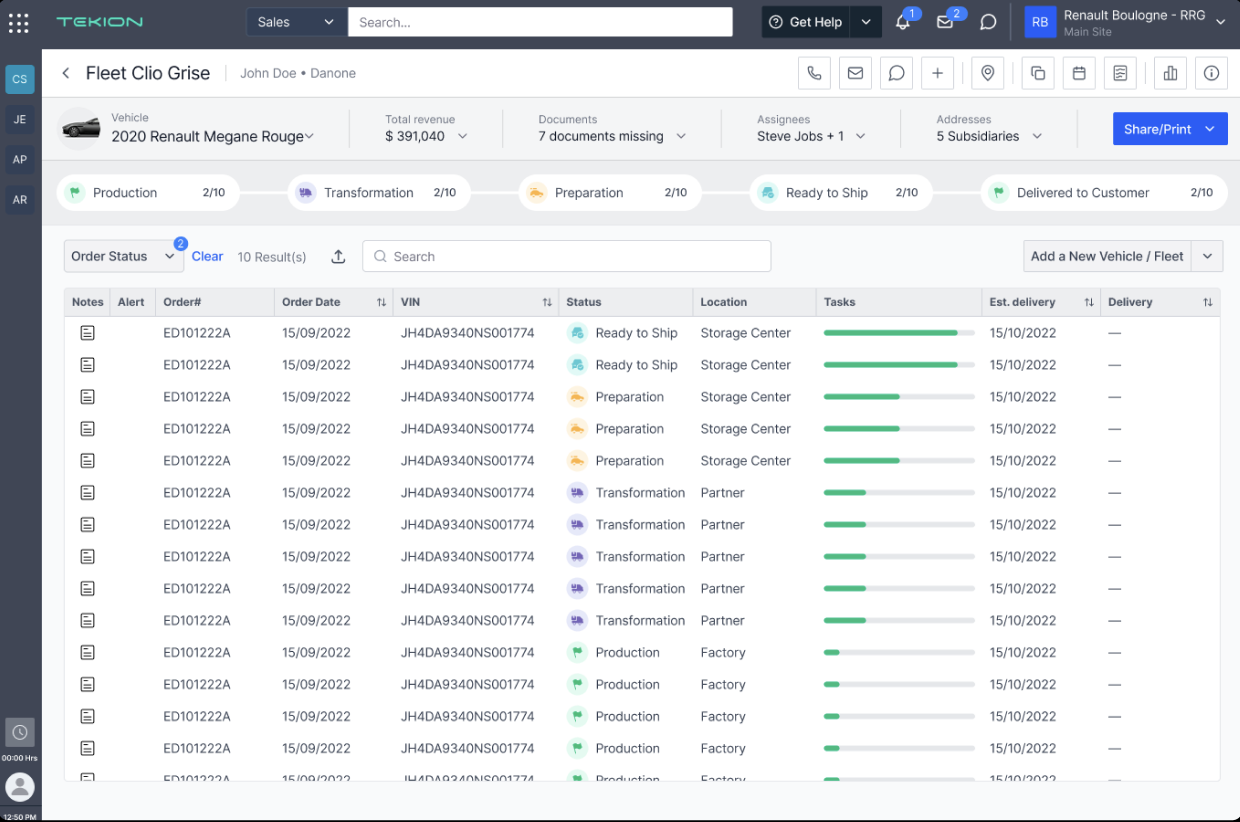Click the notifications bell icon
The height and width of the screenshot is (822, 1240).
pos(903,22)
